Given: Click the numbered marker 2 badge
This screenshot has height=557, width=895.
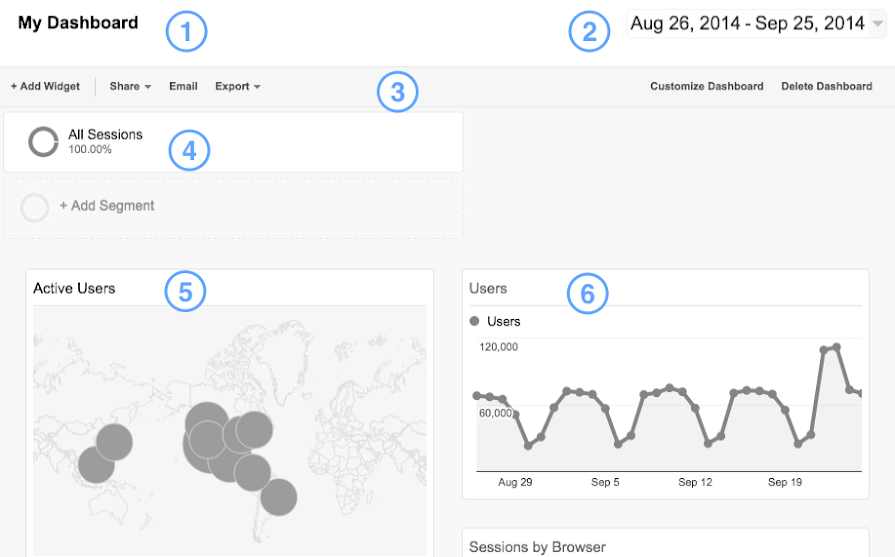Looking at the screenshot, I should pyautogui.click(x=589, y=33).
